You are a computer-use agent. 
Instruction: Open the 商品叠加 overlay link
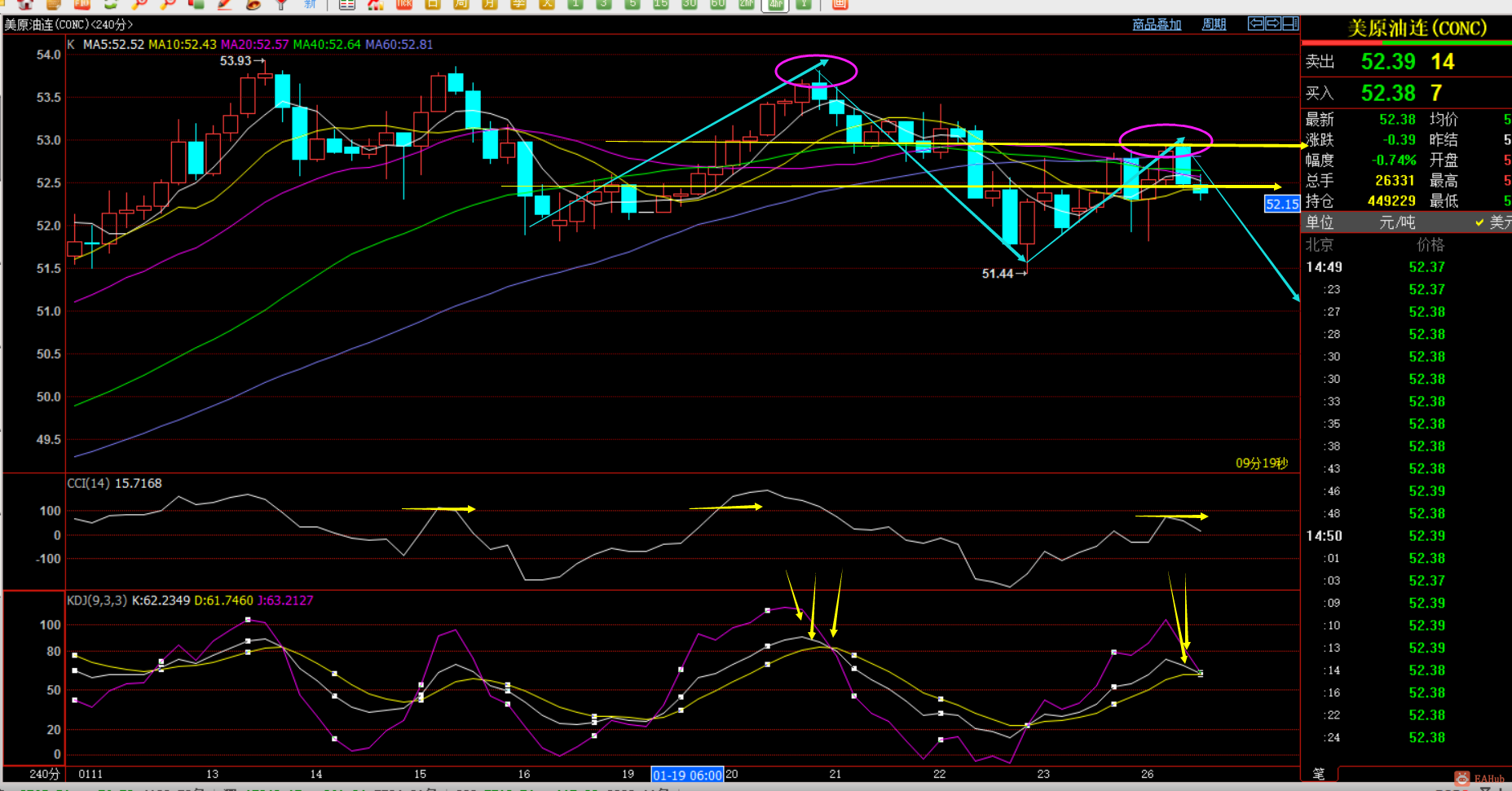[1157, 24]
